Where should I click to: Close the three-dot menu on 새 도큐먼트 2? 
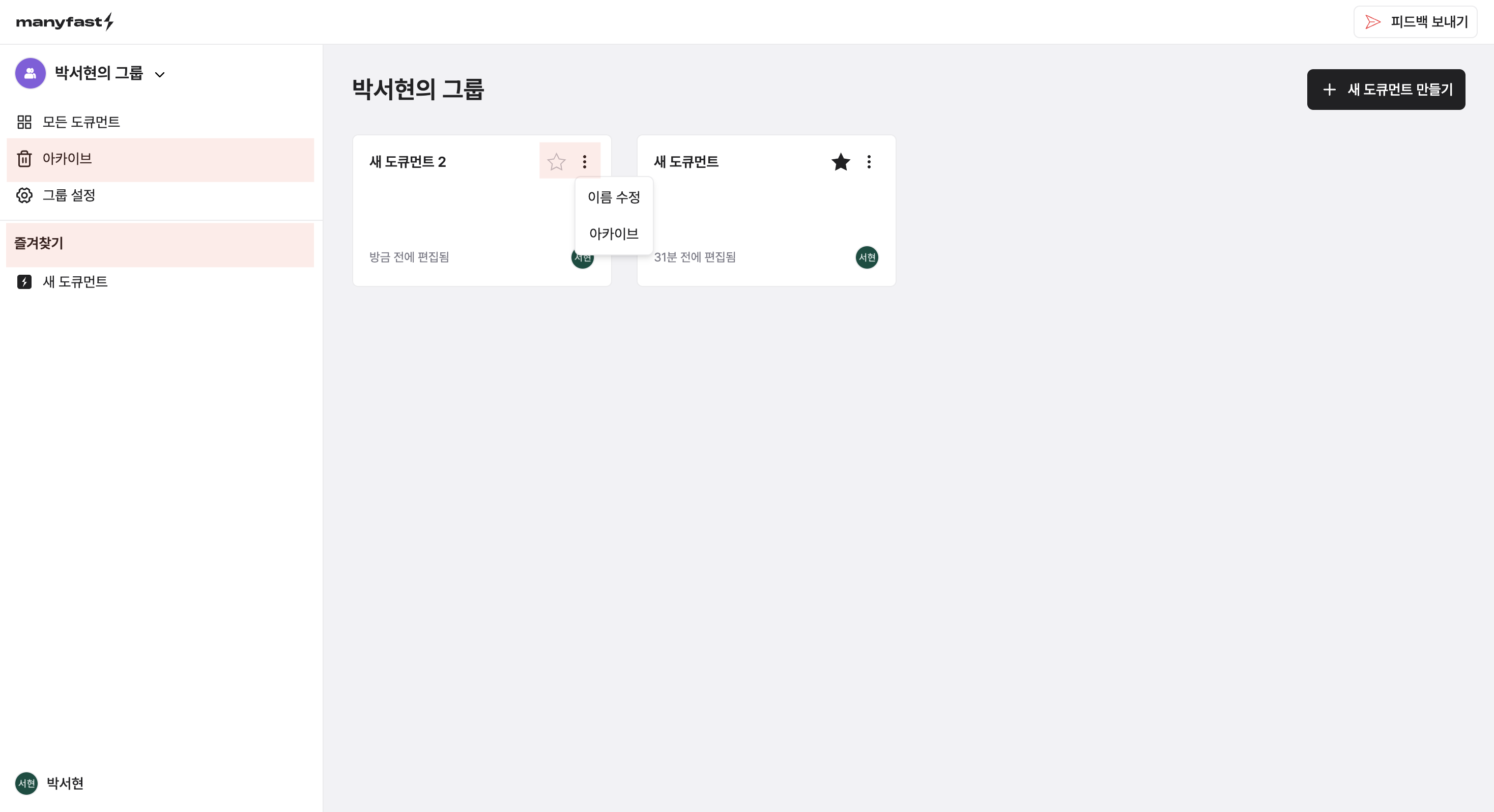[585, 161]
